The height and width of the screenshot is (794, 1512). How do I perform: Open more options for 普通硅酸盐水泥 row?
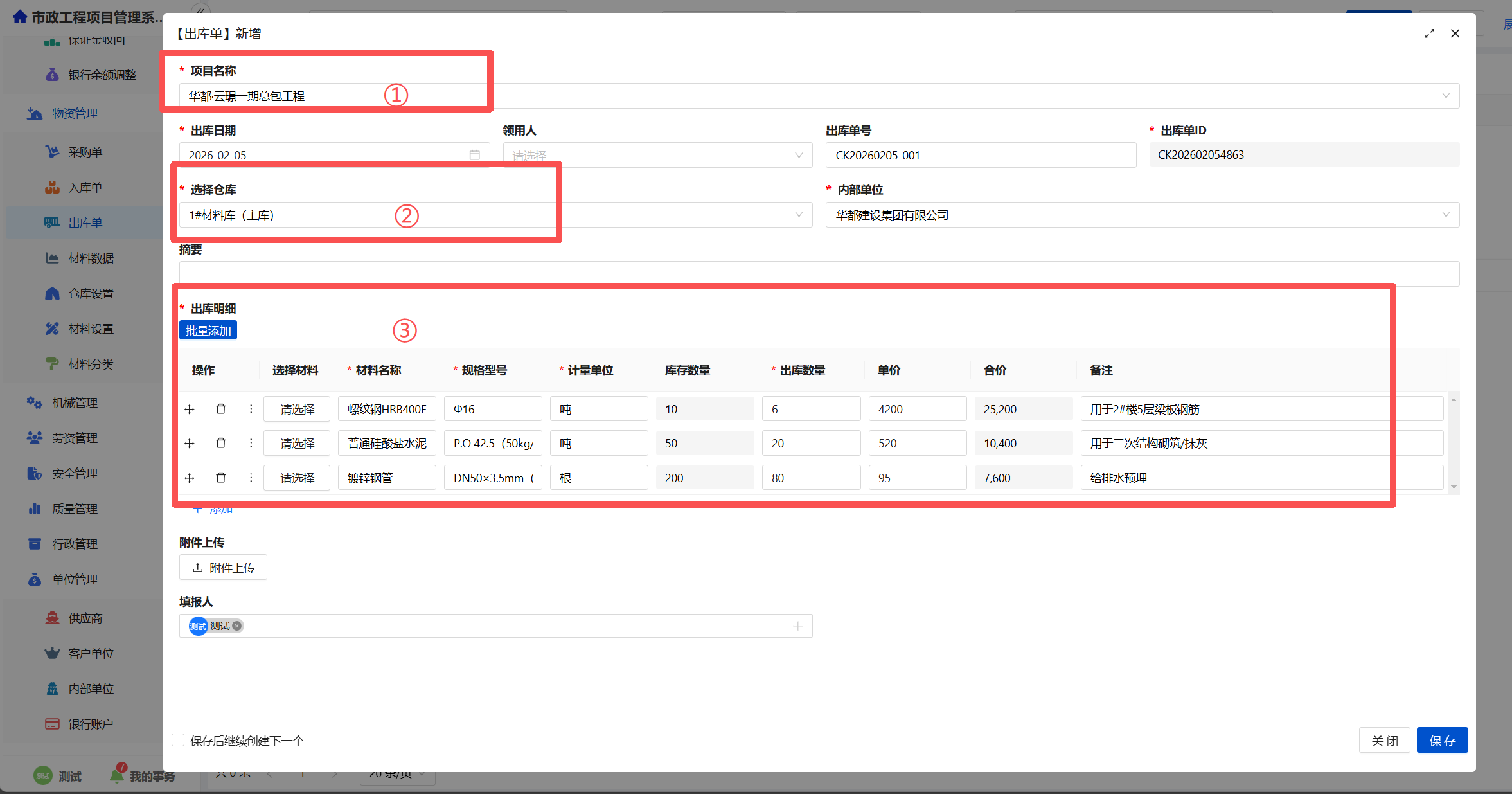click(251, 443)
